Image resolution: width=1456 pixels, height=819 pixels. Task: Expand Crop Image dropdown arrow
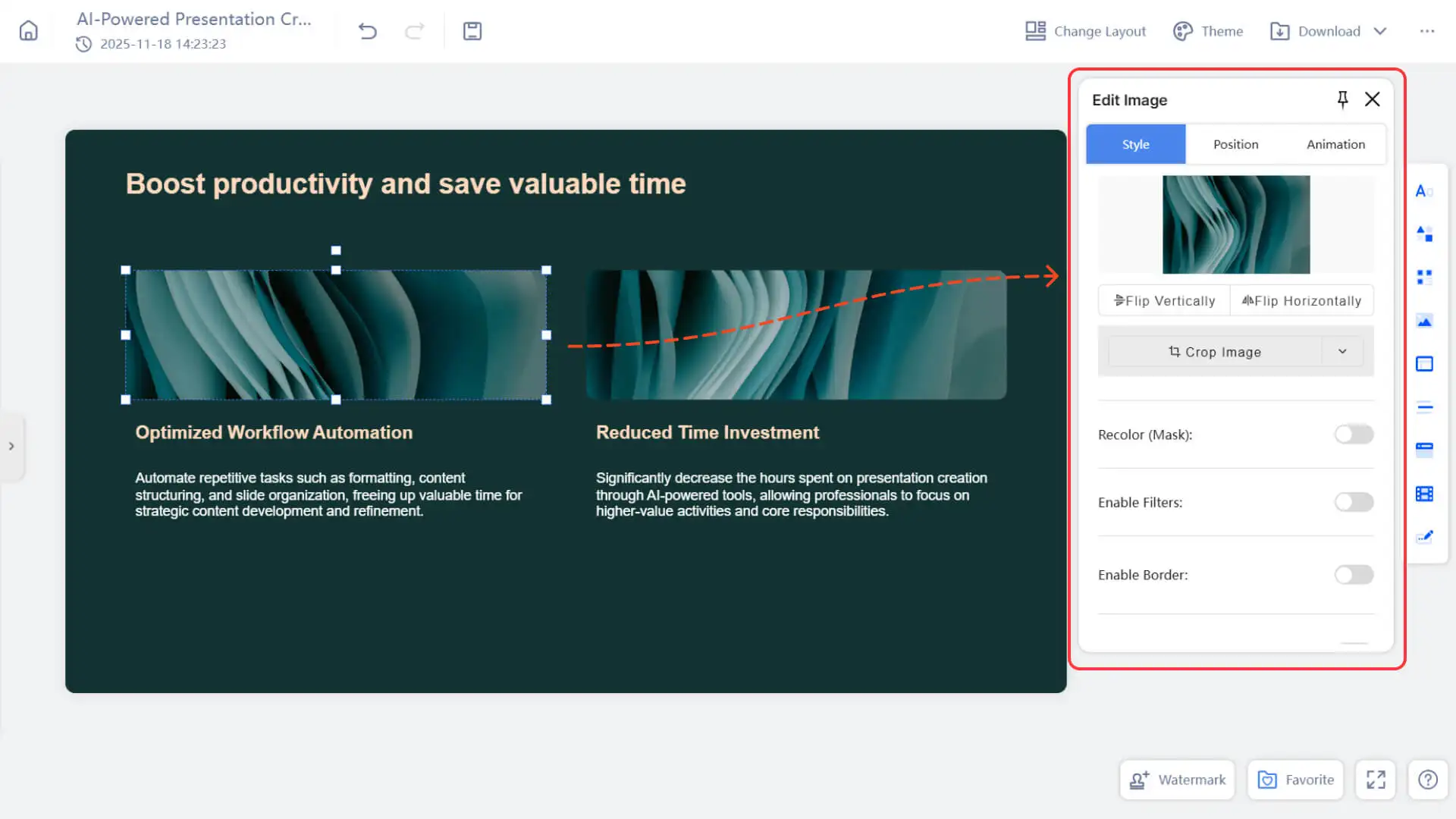(x=1342, y=352)
